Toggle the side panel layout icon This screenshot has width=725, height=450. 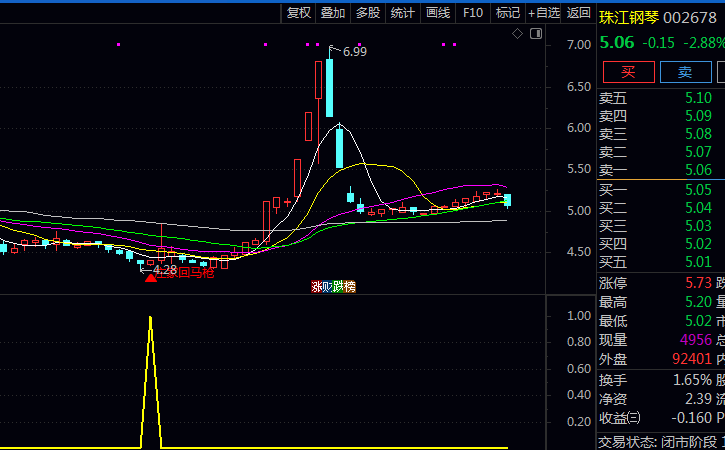pyautogui.click(x=536, y=34)
